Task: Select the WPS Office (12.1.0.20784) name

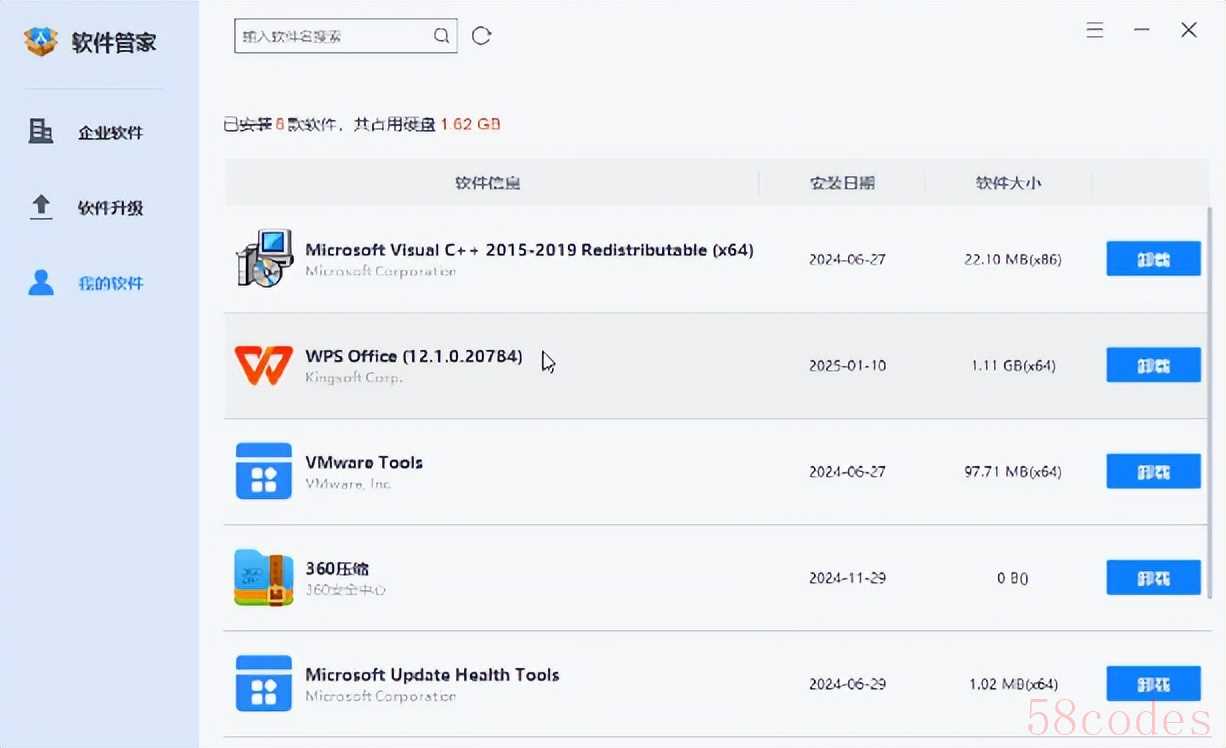Action: click(x=414, y=356)
